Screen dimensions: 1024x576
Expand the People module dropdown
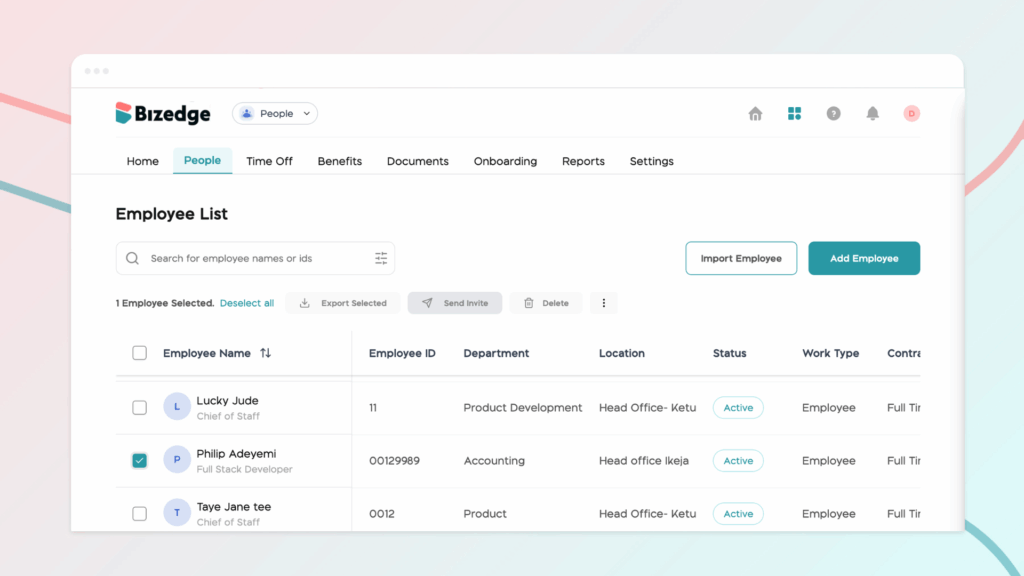(x=275, y=114)
